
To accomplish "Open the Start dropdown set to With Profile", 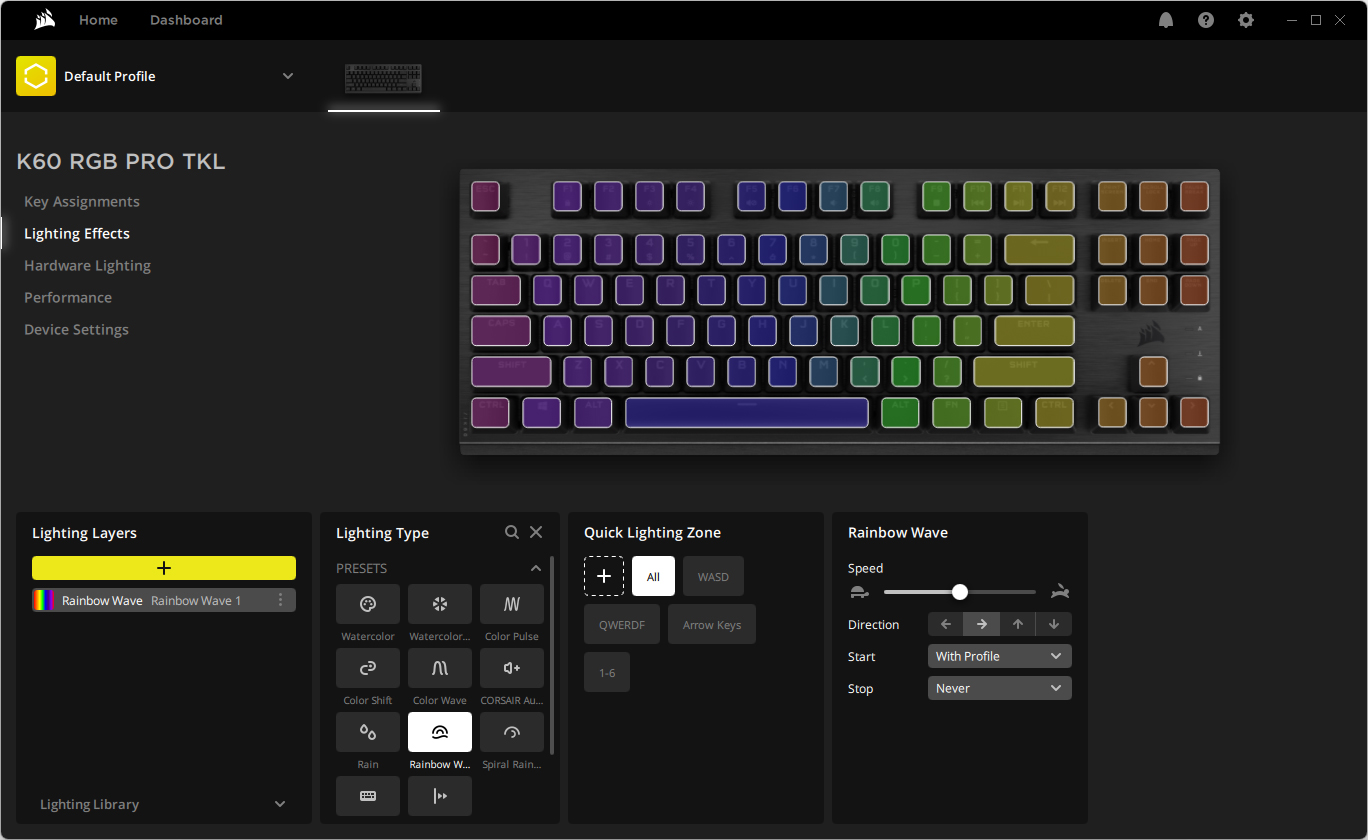I will click(x=1000, y=656).
